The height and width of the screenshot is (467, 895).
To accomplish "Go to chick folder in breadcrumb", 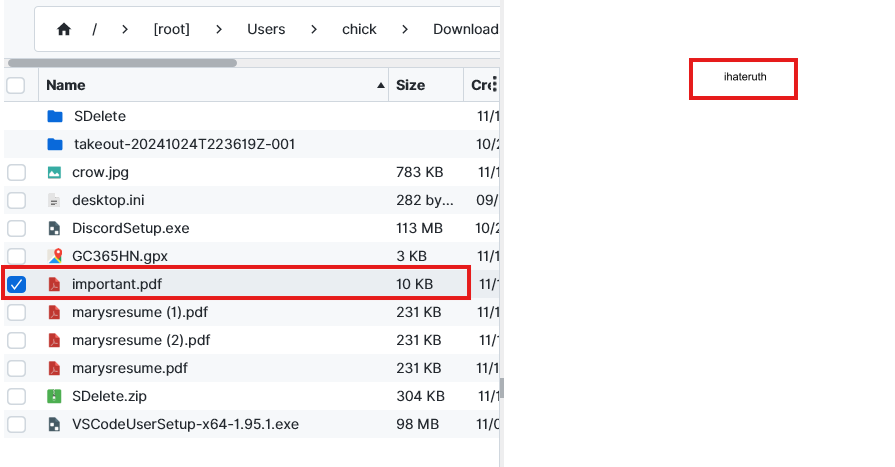I will pos(359,29).
